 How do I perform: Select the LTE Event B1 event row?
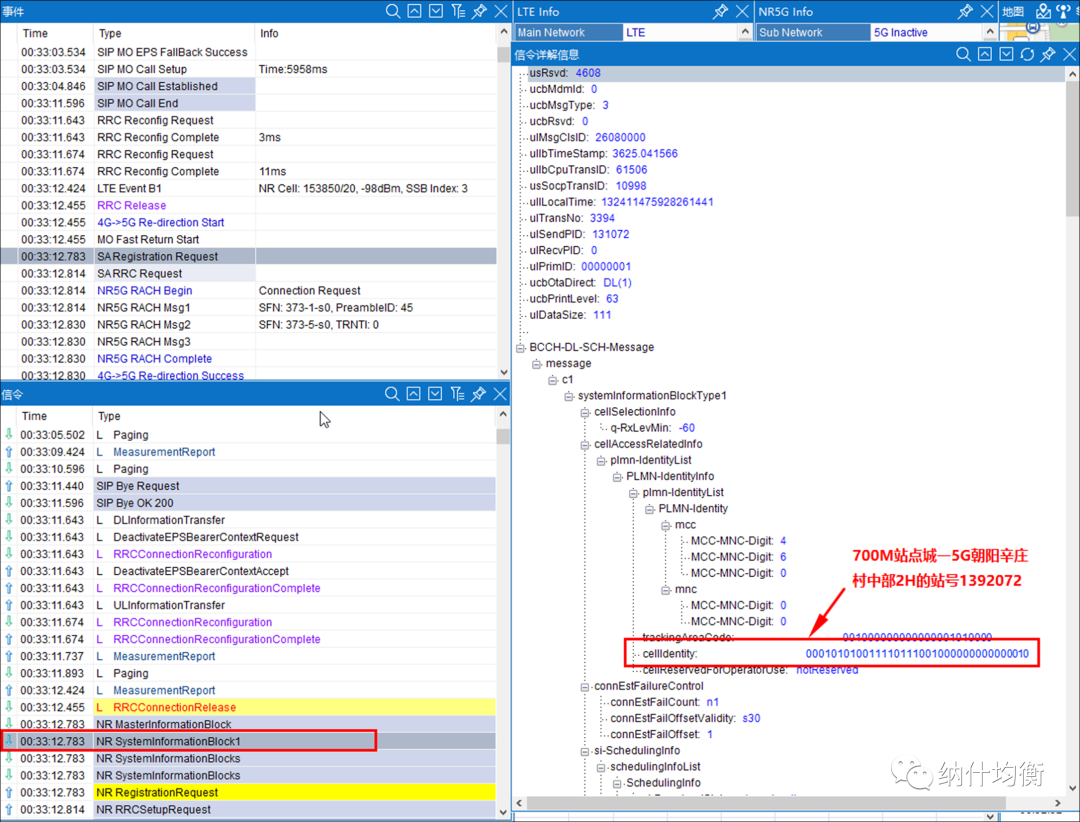(248, 188)
